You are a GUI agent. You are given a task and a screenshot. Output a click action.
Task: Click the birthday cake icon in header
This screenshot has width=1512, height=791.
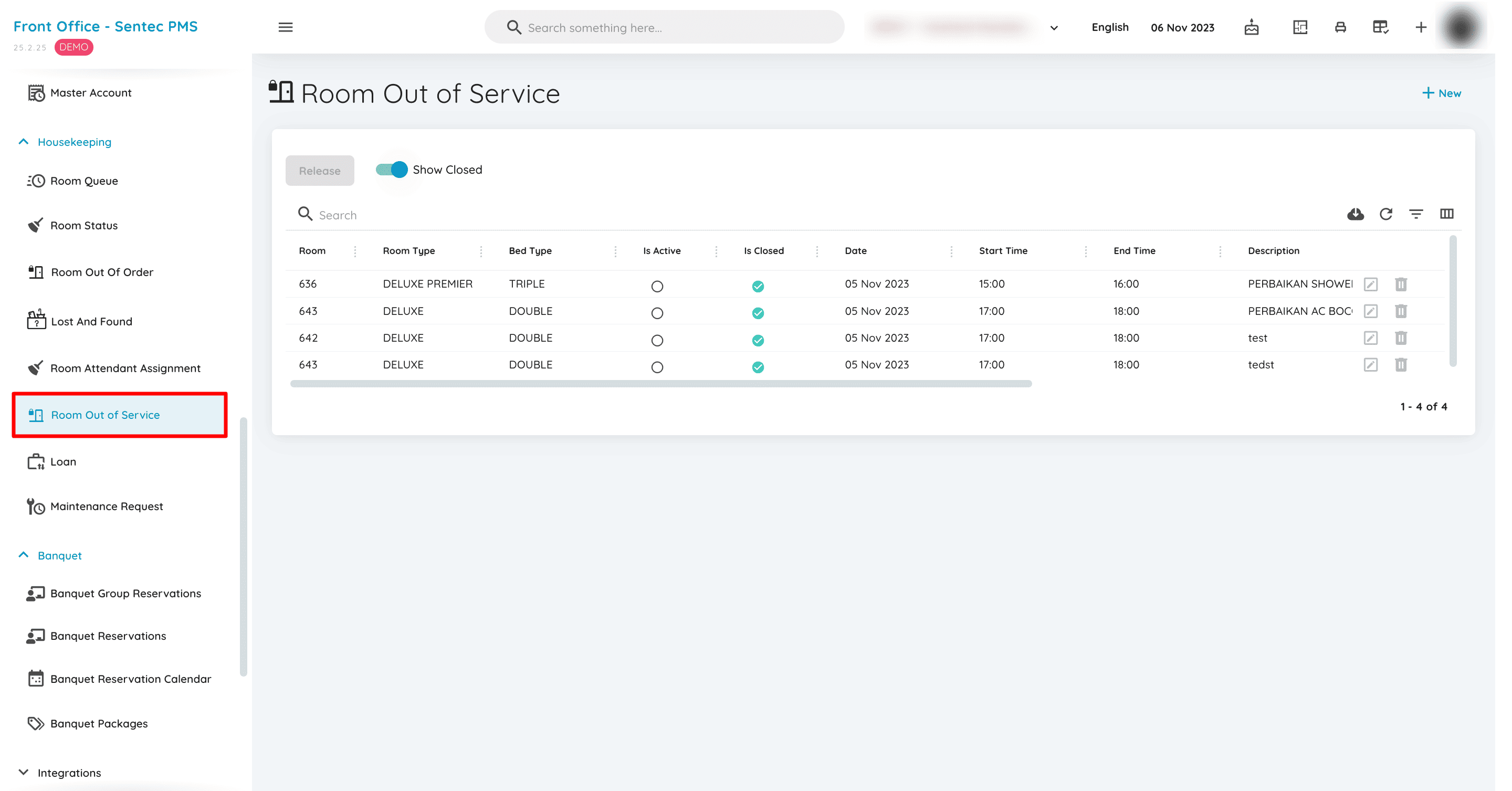click(1251, 27)
